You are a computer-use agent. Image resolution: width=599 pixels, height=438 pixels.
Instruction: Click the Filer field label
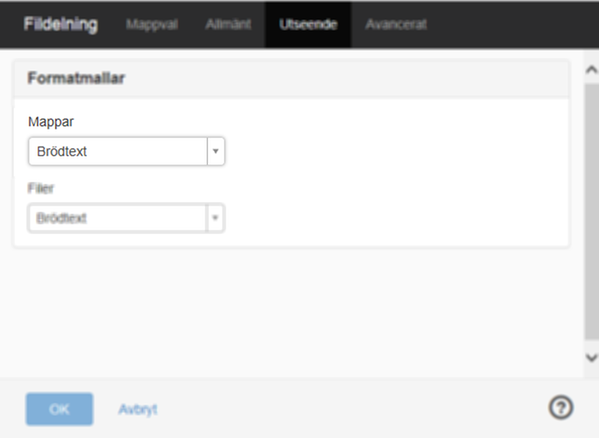pyautogui.click(x=40, y=188)
